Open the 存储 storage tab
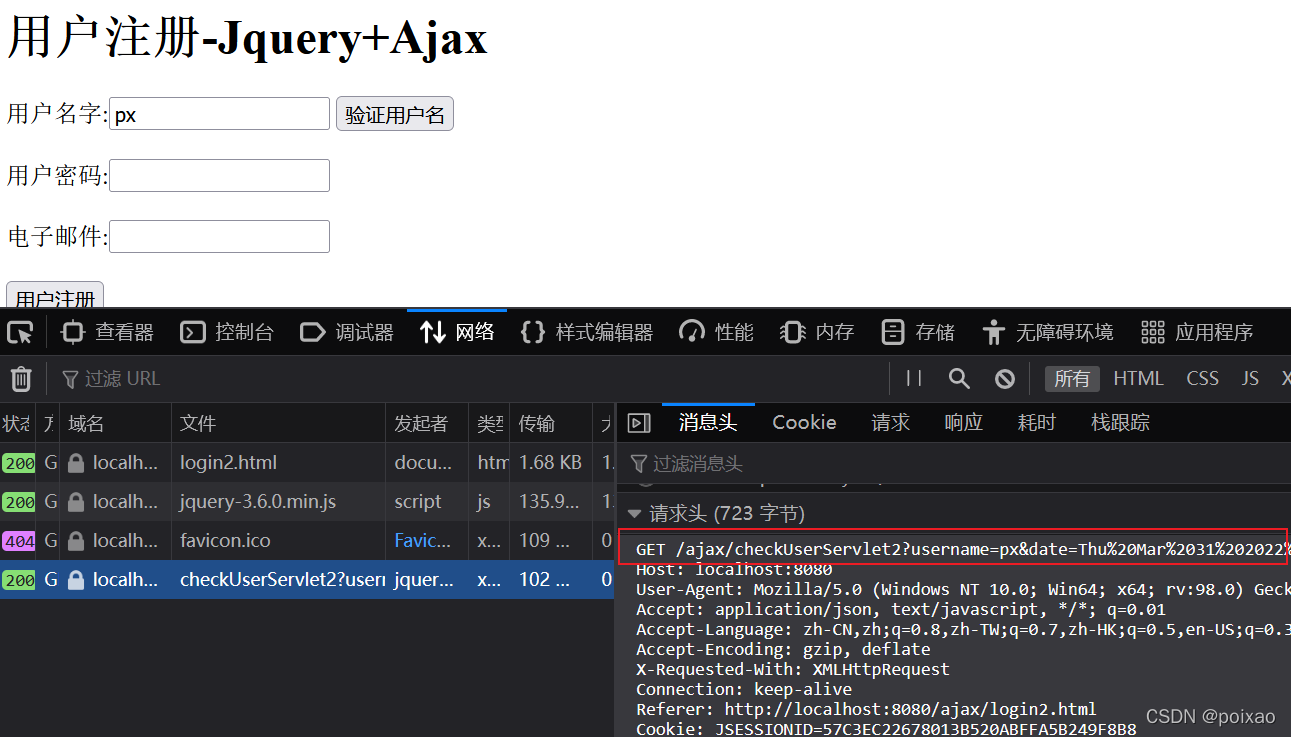Viewport: 1291px width, 737px height. coord(918,332)
